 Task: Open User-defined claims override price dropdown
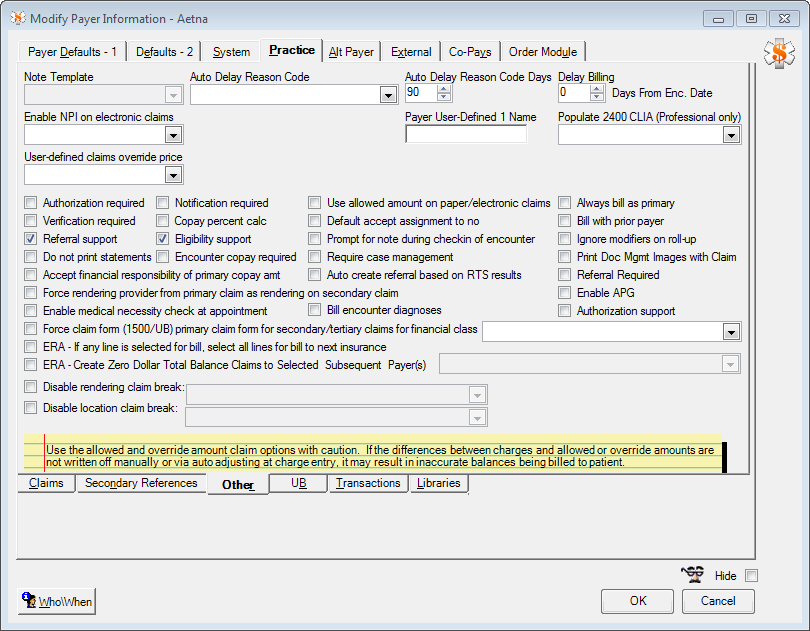pos(174,175)
